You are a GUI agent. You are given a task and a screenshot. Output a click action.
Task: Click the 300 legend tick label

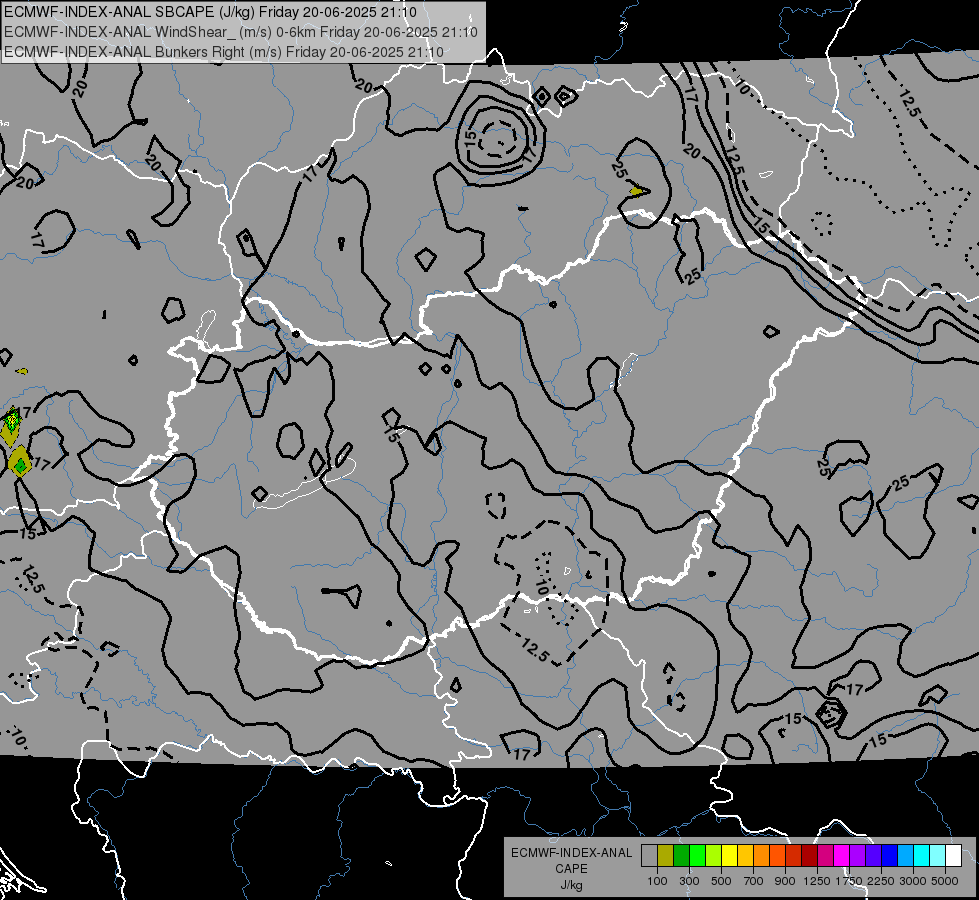689,881
